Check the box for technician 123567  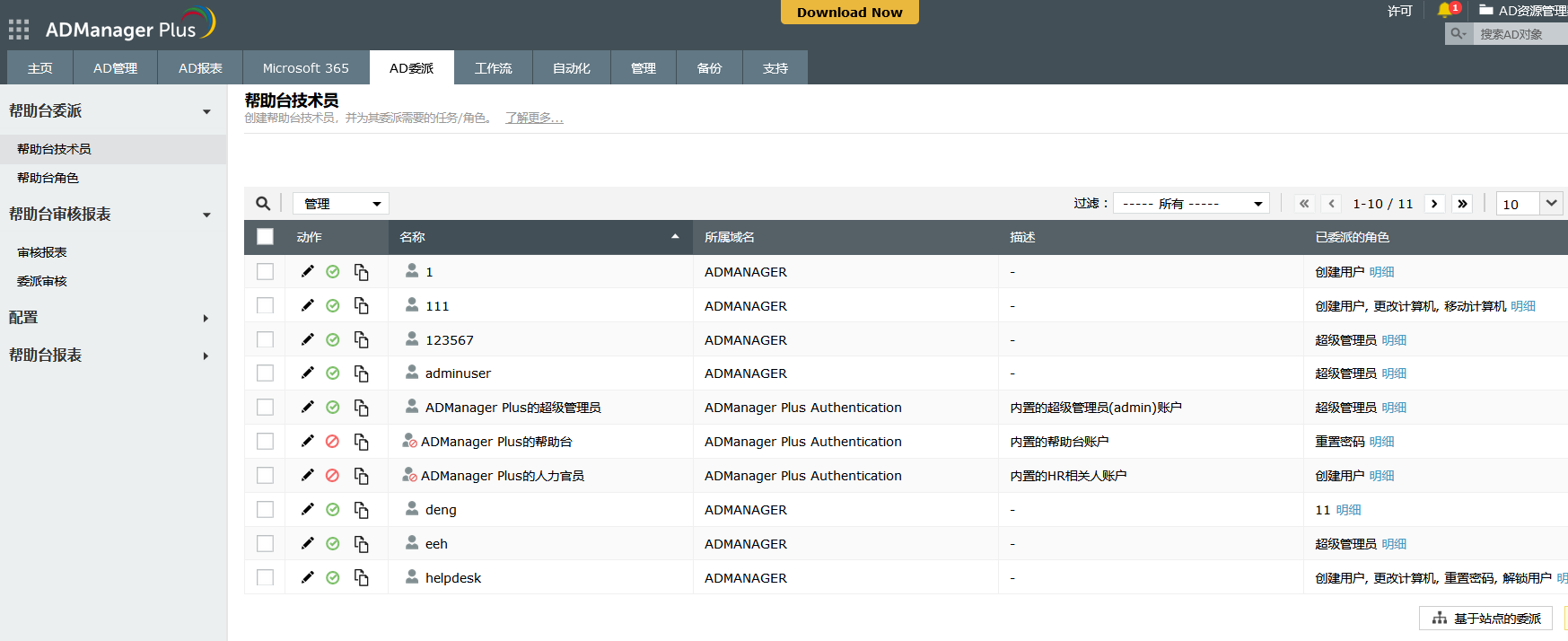[265, 339]
